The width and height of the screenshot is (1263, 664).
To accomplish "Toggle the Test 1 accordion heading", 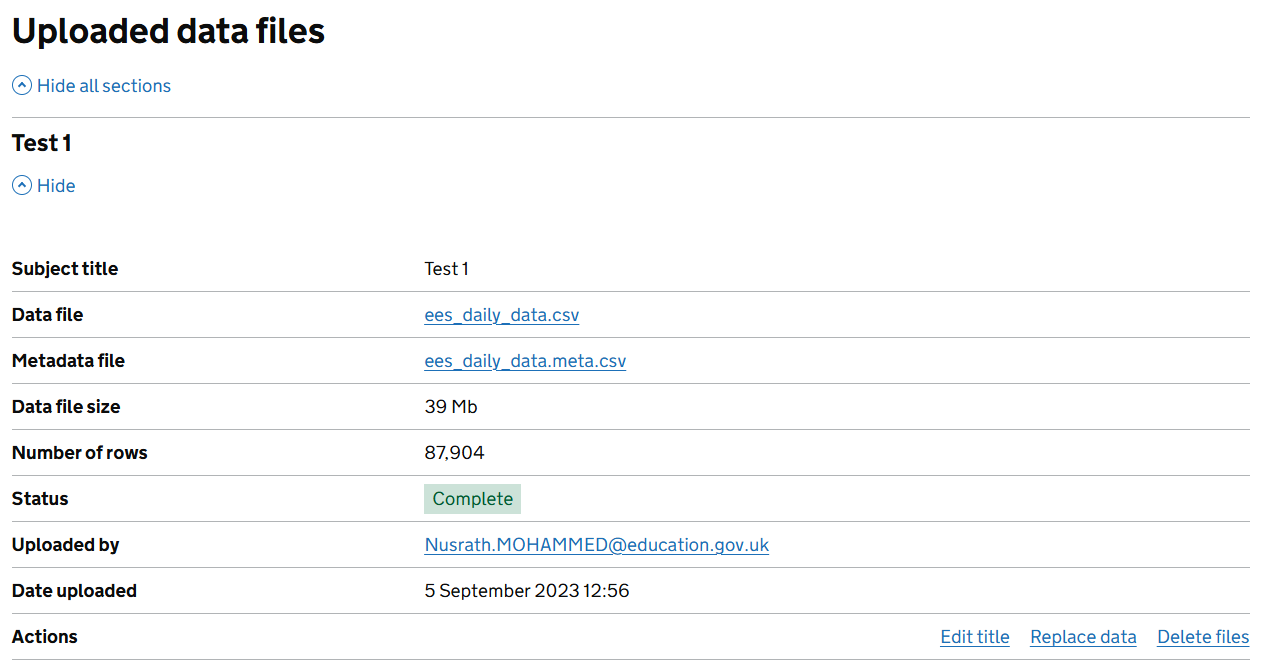I will click(42, 143).
